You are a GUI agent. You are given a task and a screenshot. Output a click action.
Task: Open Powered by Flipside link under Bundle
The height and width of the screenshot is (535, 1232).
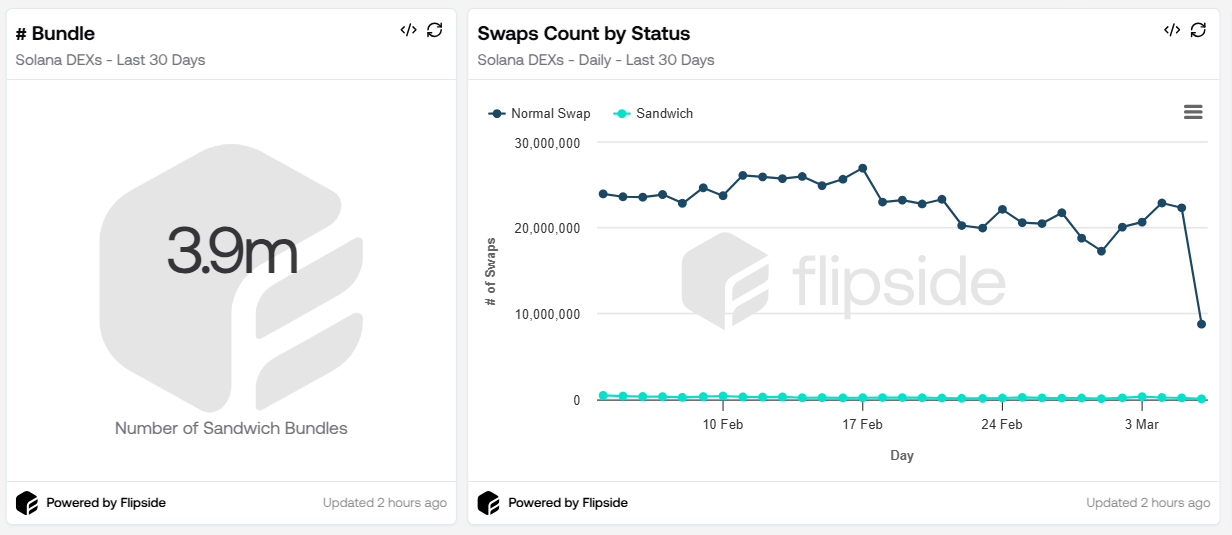[x=106, y=503]
